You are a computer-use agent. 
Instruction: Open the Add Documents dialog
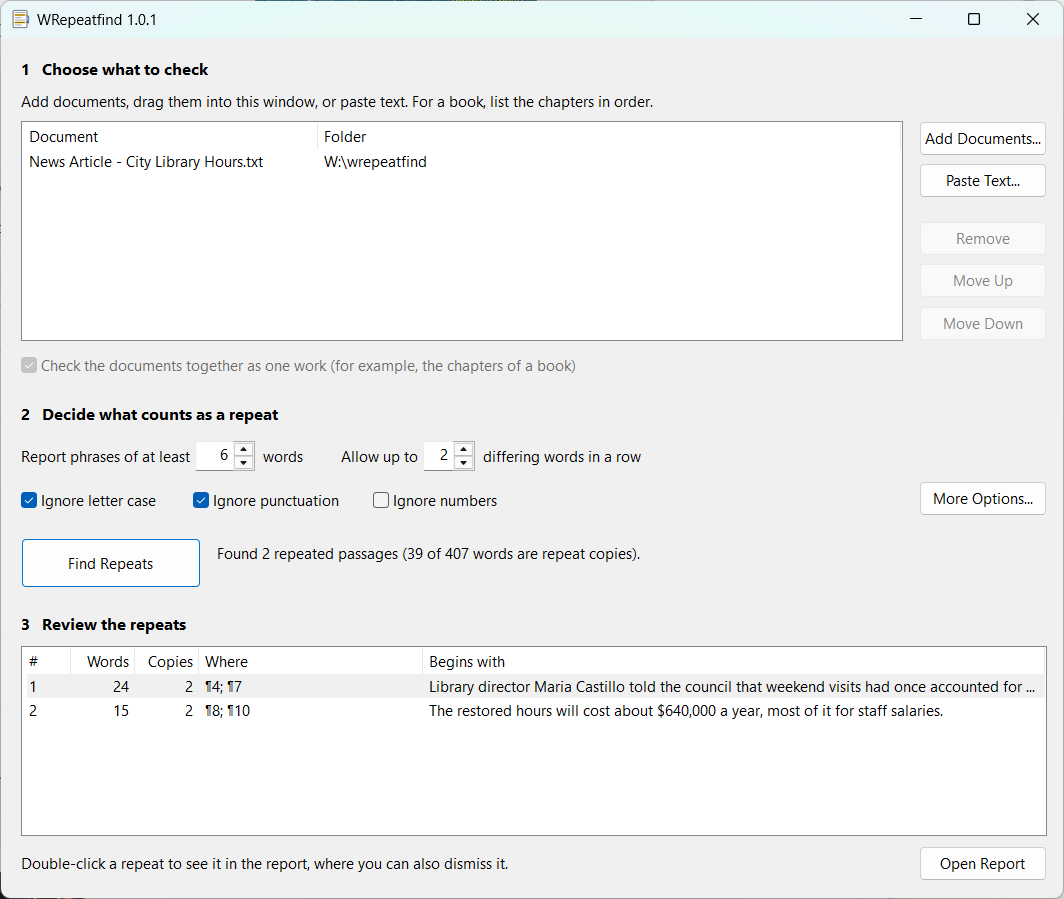point(983,138)
